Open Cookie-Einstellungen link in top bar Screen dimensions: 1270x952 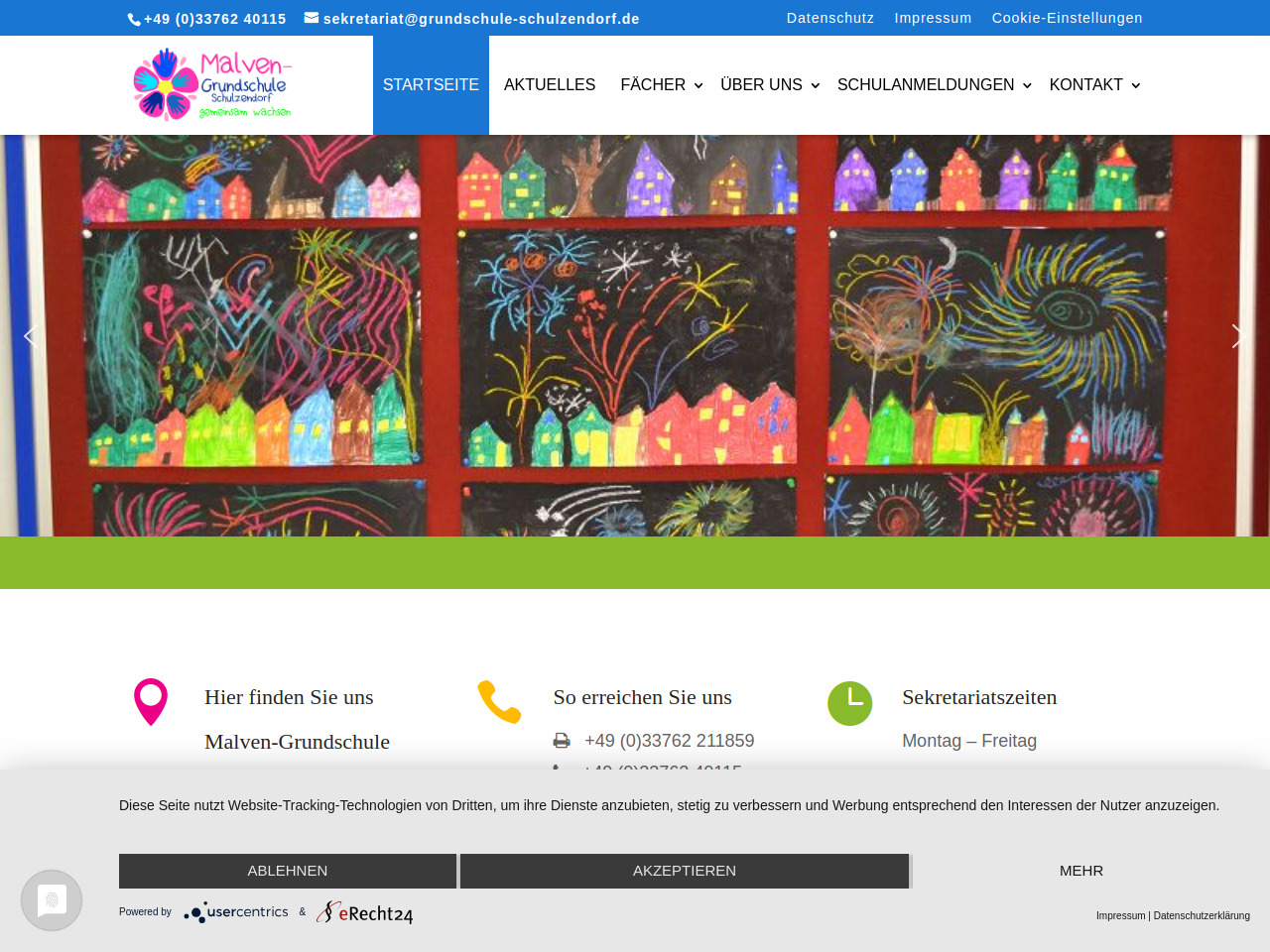pos(1067,18)
